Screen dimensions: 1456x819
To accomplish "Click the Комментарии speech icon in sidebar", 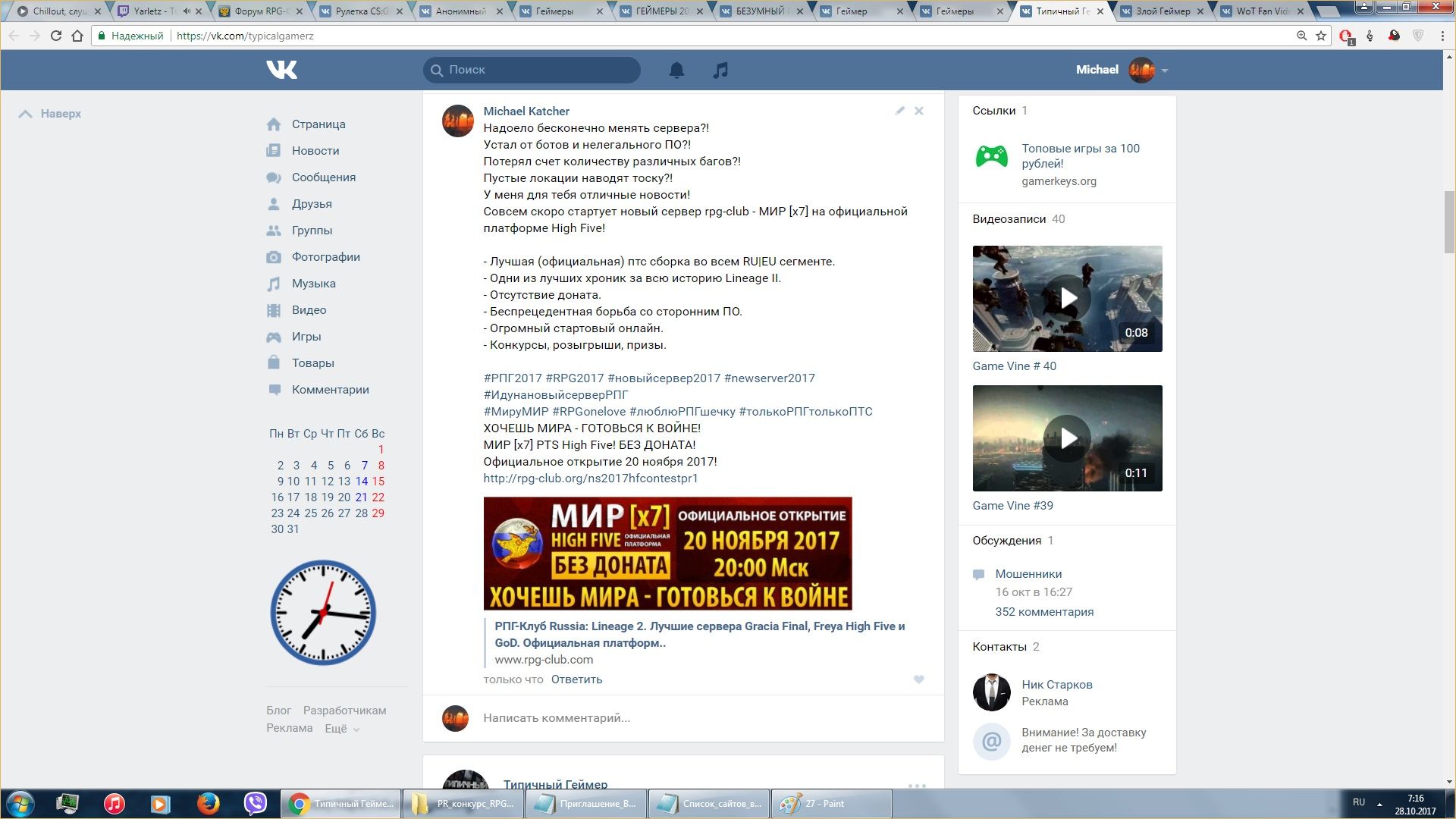I will (x=274, y=390).
